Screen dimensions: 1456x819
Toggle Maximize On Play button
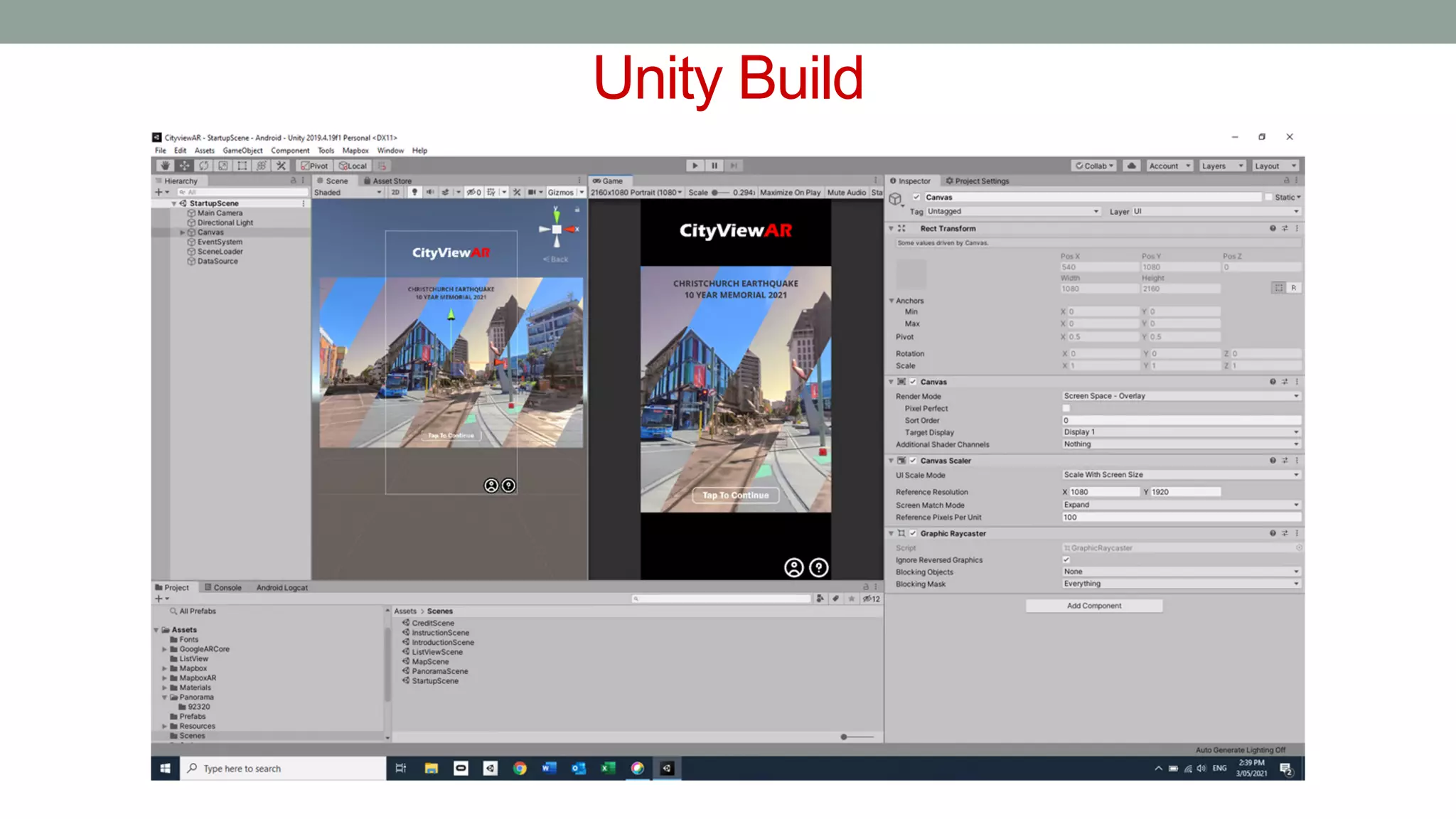[x=790, y=192]
